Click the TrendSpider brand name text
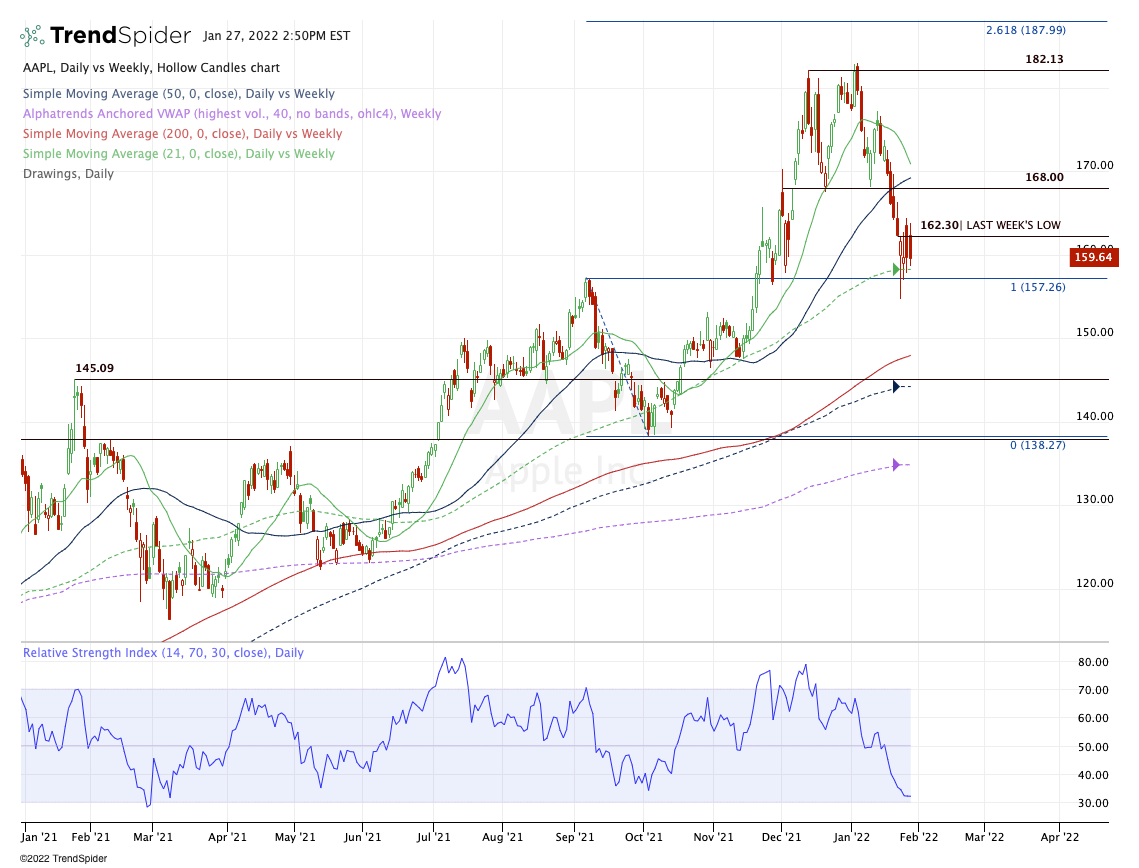This screenshot has height=868, width=1139. [121, 36]
